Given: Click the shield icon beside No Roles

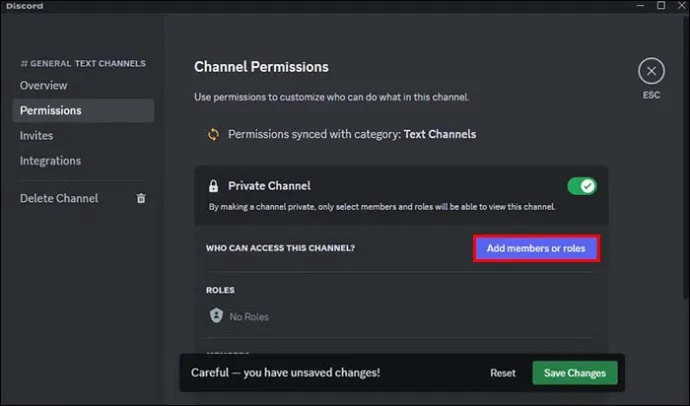Looking at the screenshot, I should (x=216, y=315).
